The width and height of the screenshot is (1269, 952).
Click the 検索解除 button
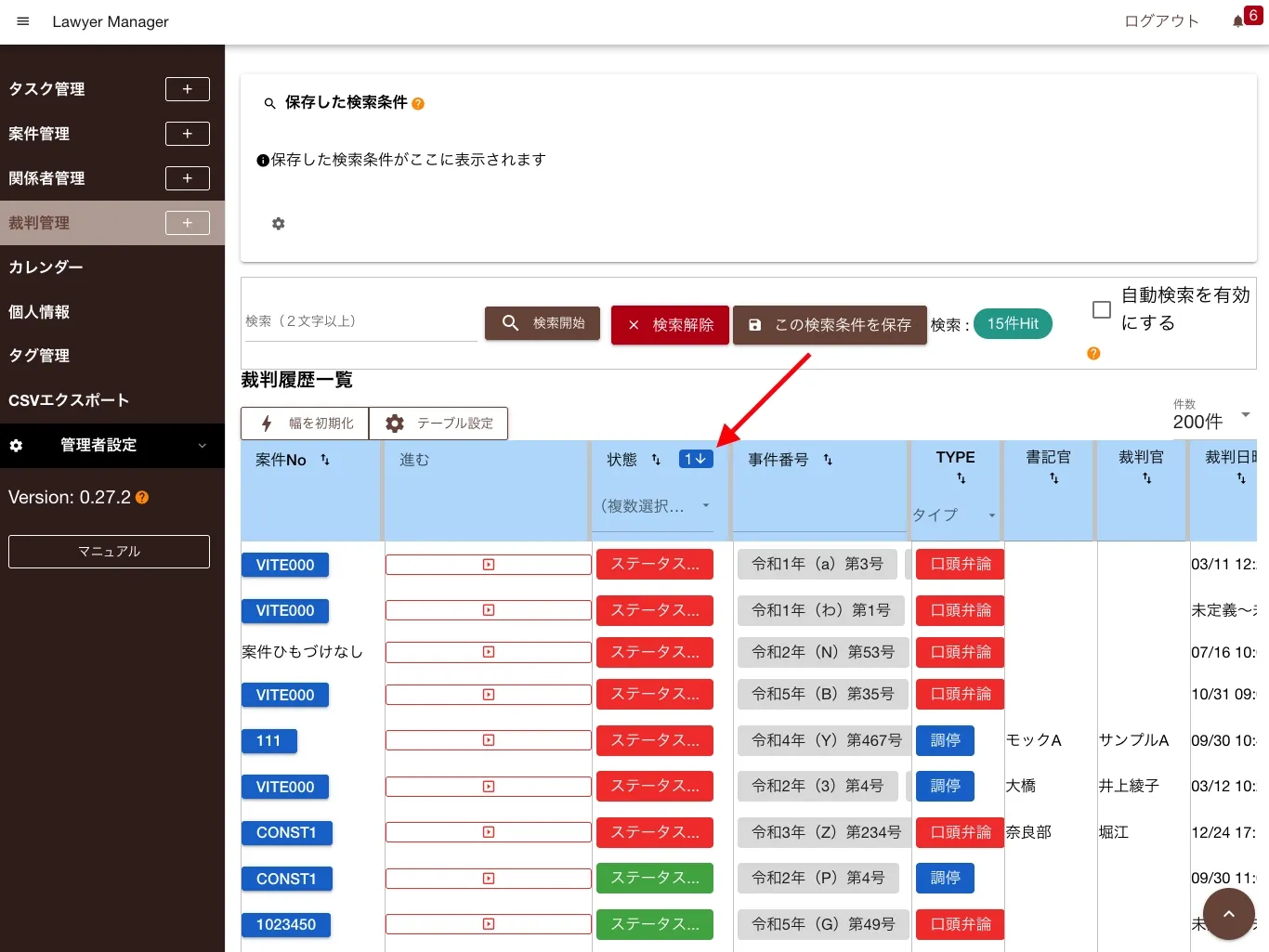670,325
